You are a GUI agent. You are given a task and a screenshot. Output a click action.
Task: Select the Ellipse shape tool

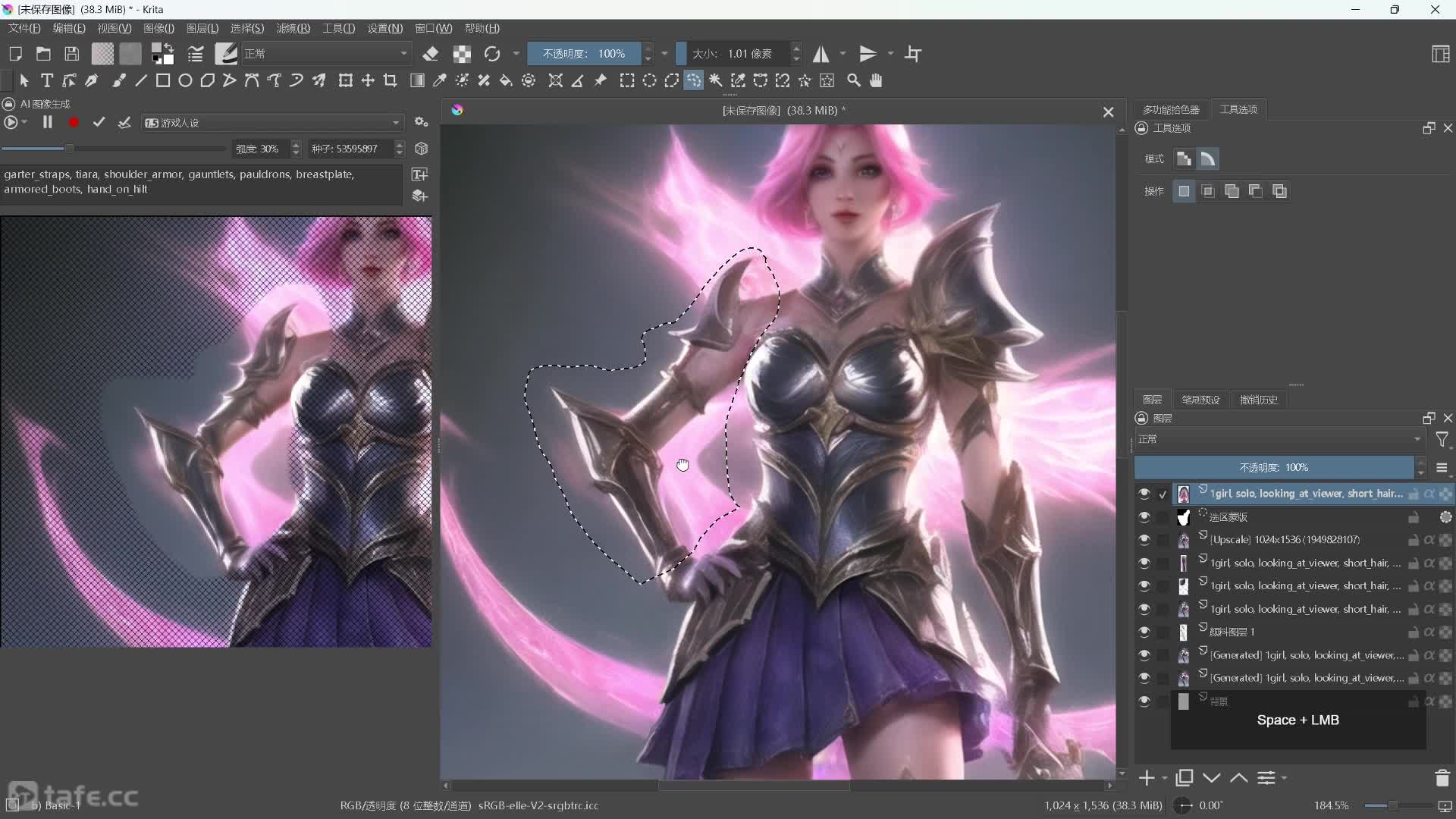coord(185,80)
